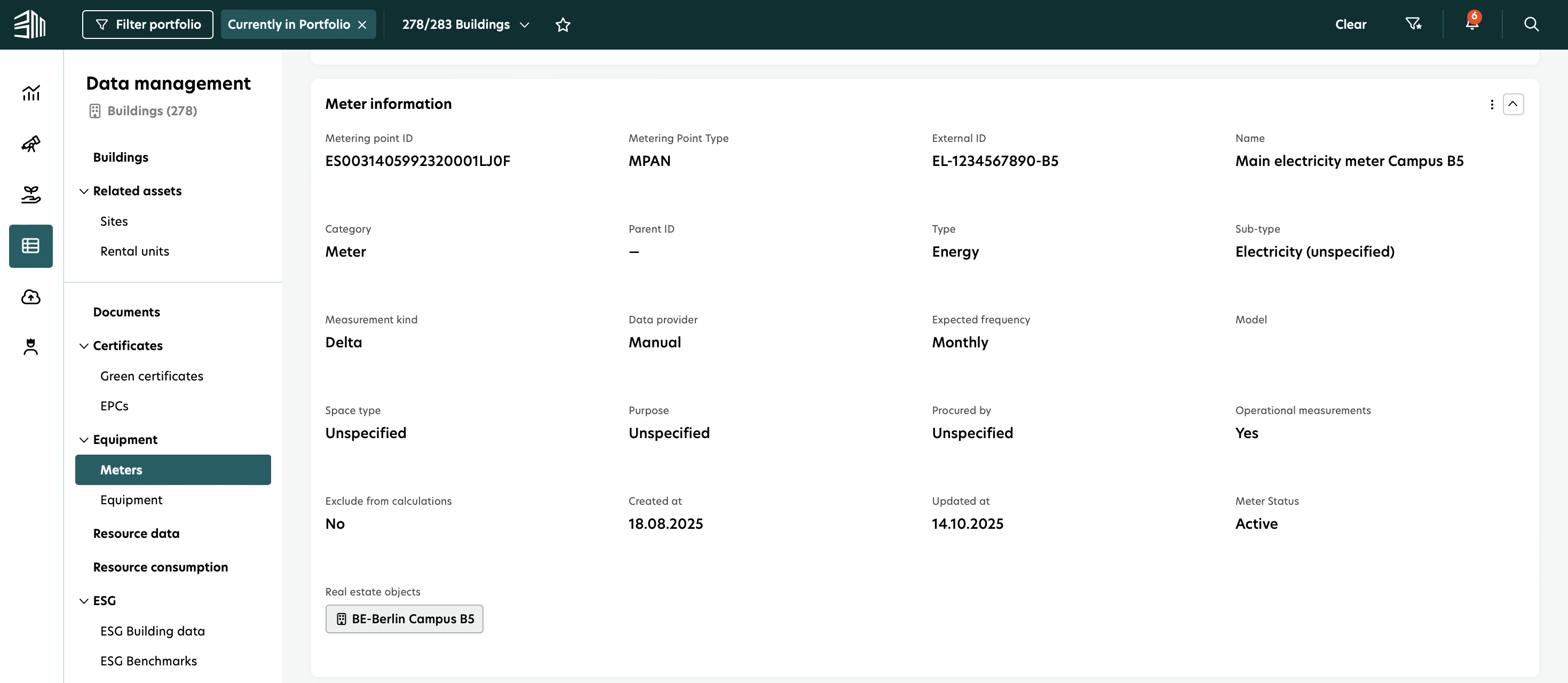Collapse the Meter information panel
Viewport: 1568px width, 683px height.
pyautogui.click(x=1514, y=104)
